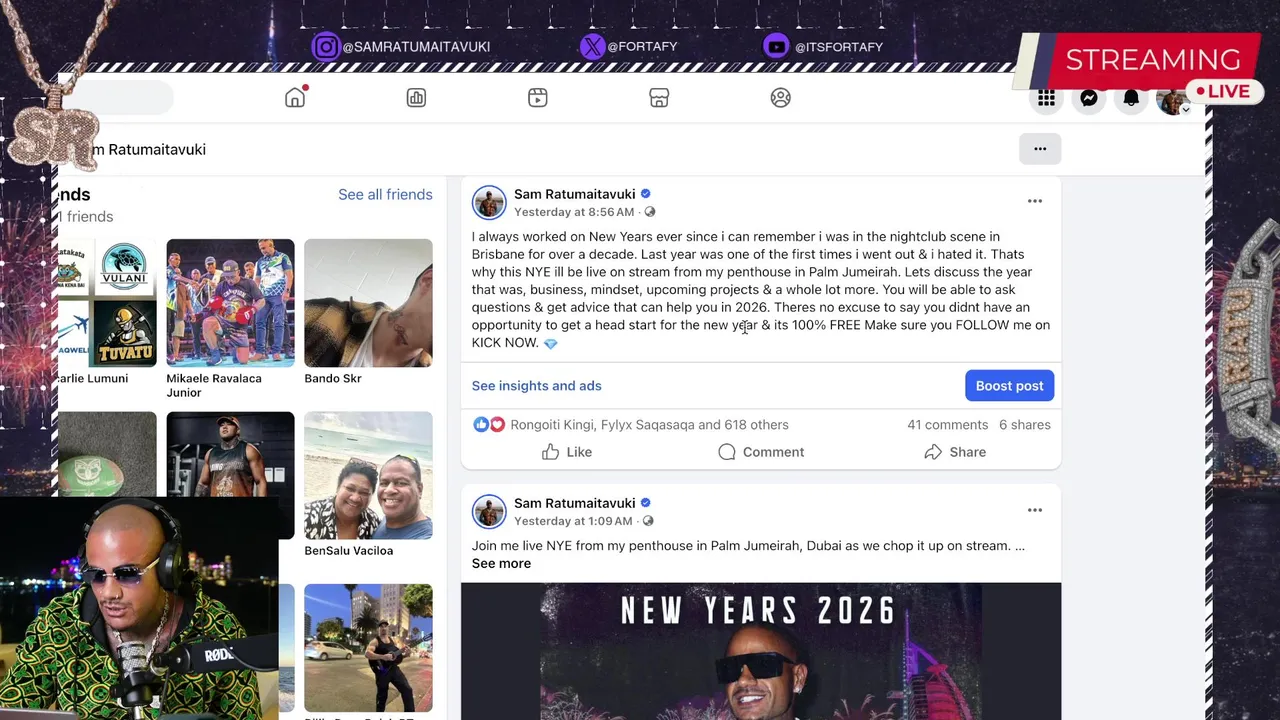Screen dimensions: 1280x720
Task: Open the Menu grid icon
Action: click(1046, 98)
